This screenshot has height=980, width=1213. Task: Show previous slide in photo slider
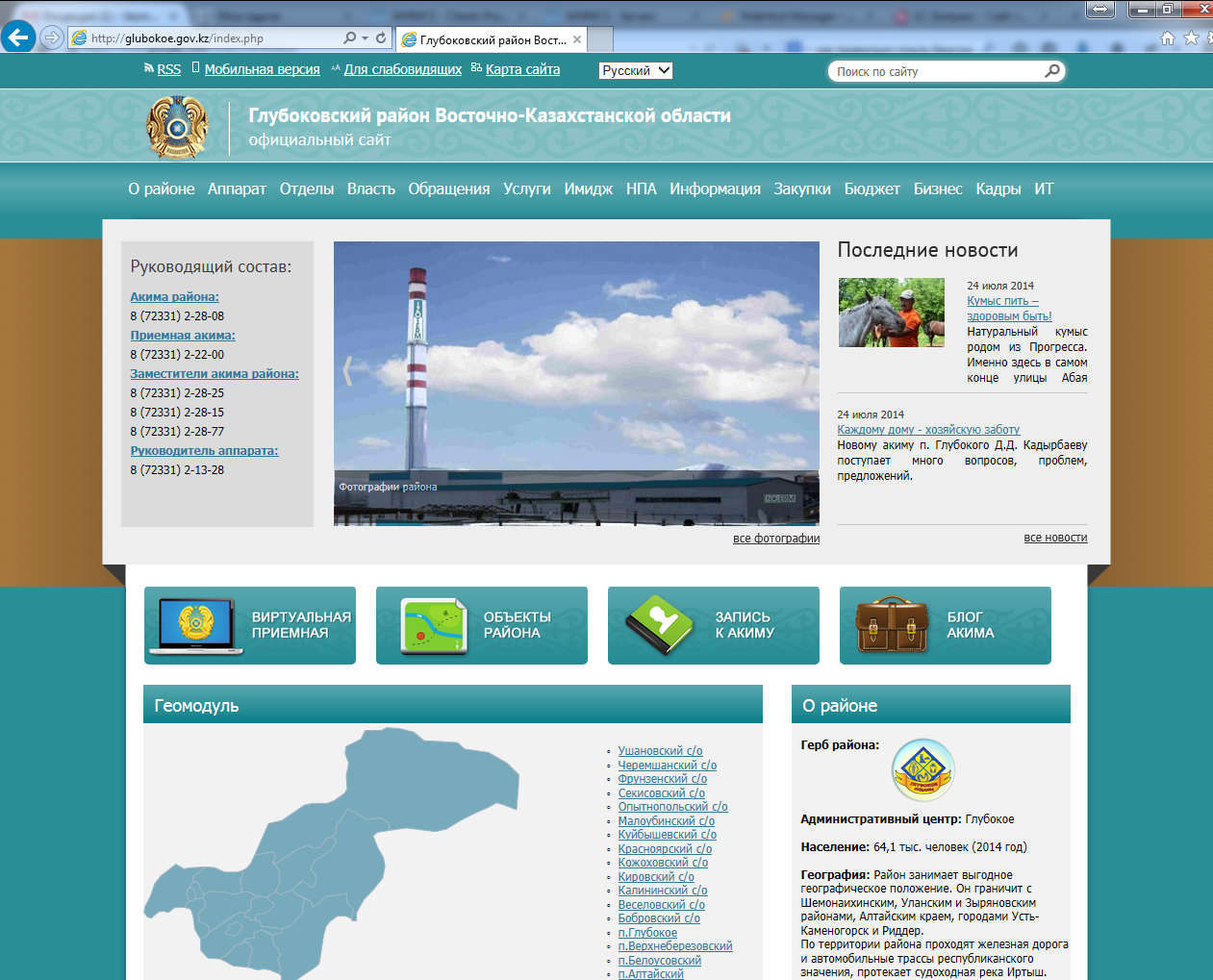(x=348, y=370)
